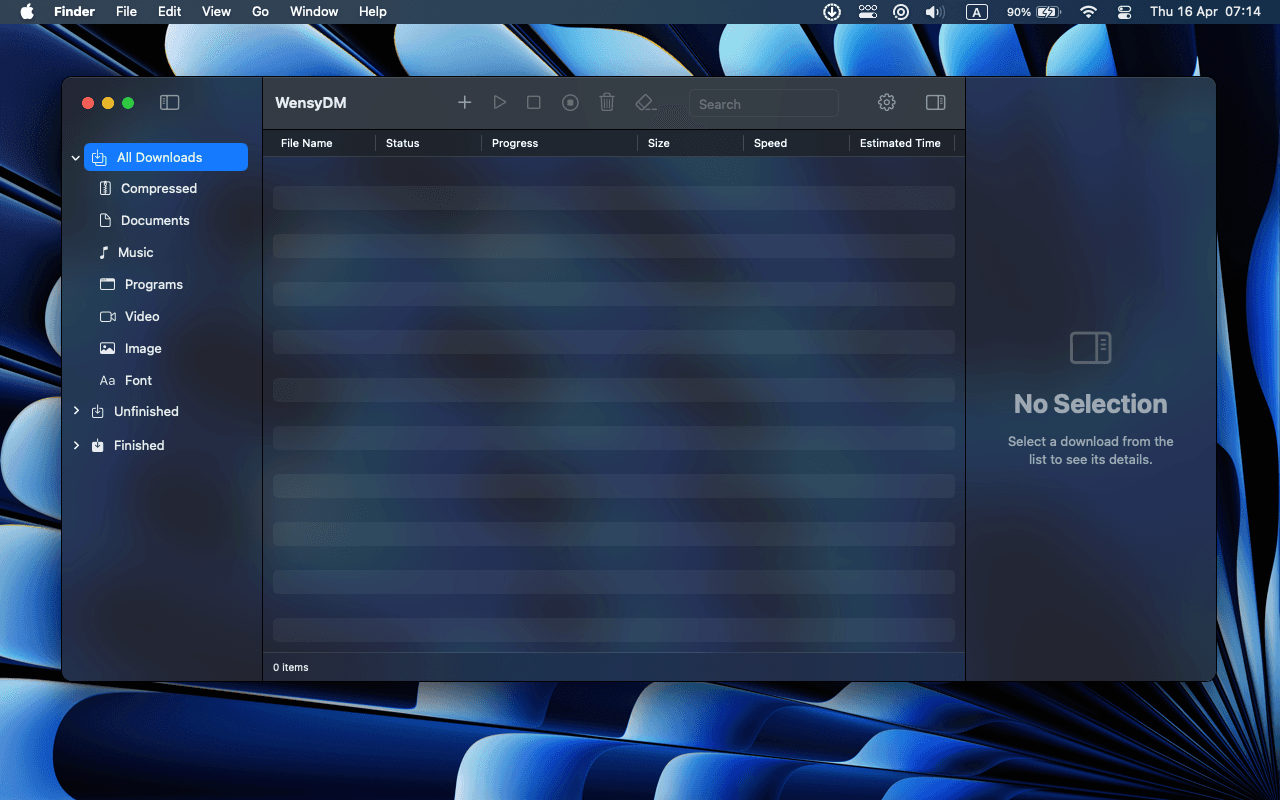Resume downloads using the play icon
Viewport: 1280px width, 800px height.
tap(499, 102)
